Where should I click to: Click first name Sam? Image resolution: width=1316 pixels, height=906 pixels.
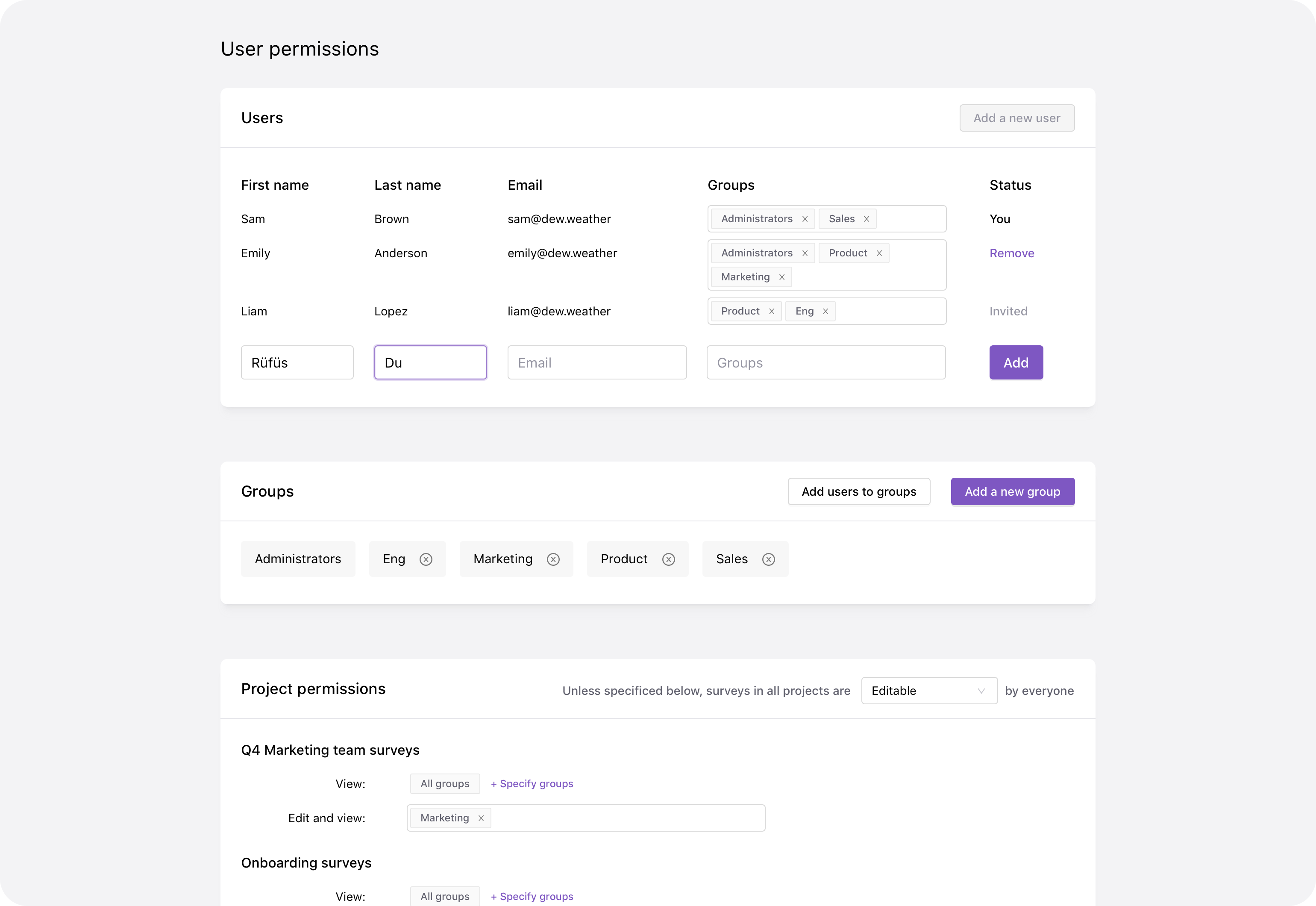pyautogui.click(x=253, y=219)
